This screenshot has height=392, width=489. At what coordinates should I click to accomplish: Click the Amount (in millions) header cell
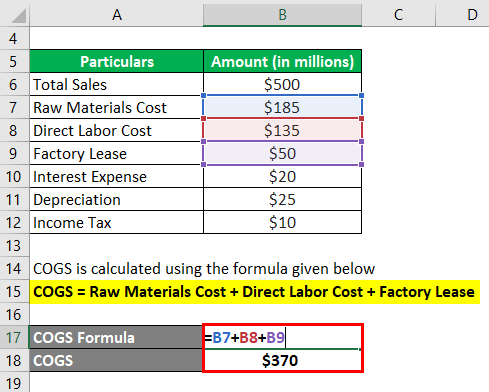282,61
